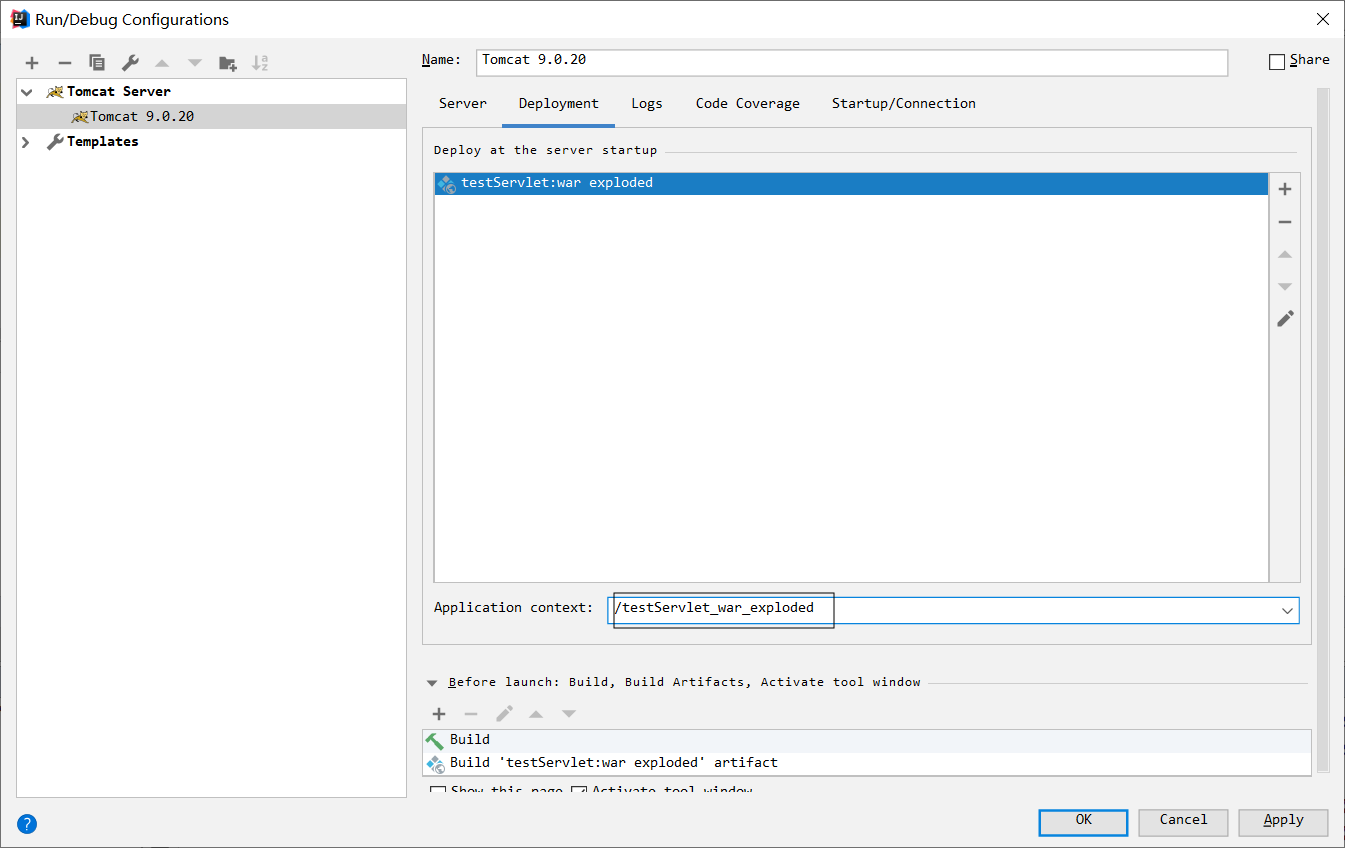Click the Name input field
Image resolution: width=1345 pixels, height=848 pixels.
[852, 61]
